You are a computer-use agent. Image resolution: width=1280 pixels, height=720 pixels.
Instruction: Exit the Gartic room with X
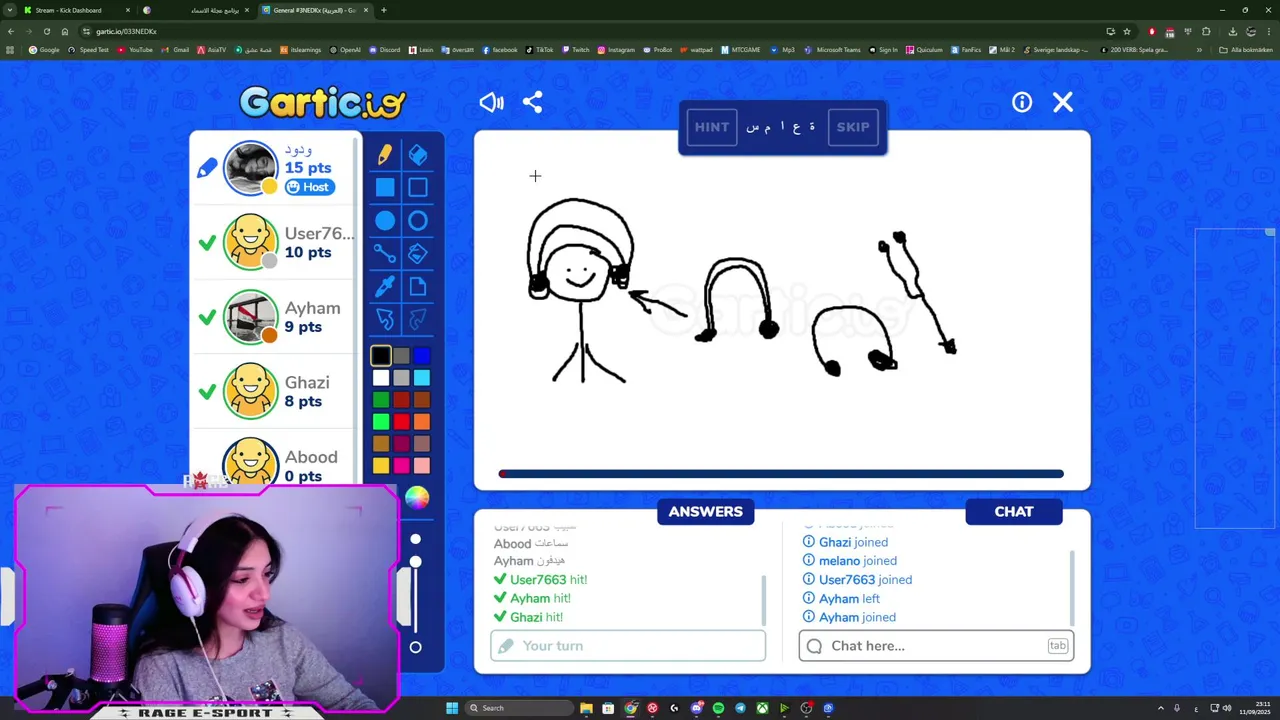point(1063,102)
